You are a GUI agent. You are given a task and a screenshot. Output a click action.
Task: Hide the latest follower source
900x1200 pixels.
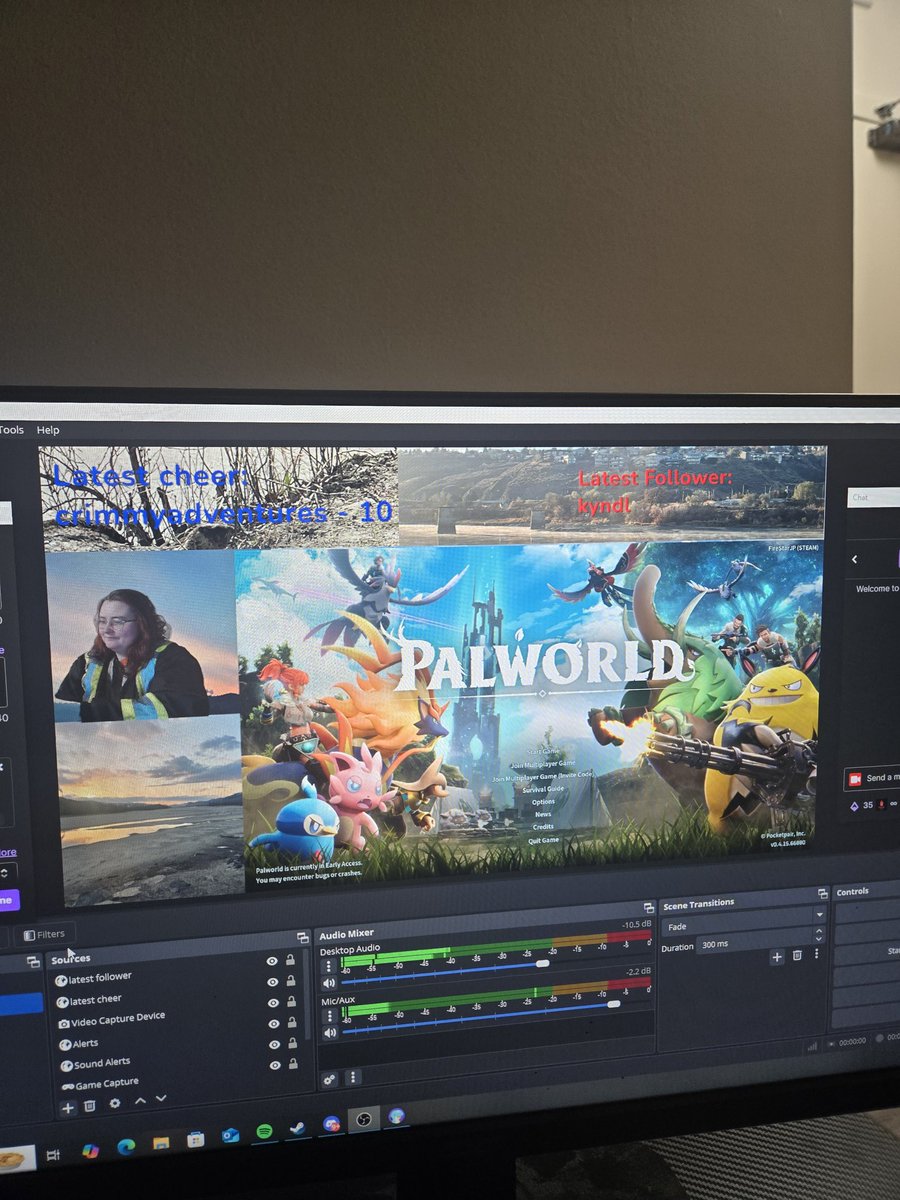(x=272, y=961)
